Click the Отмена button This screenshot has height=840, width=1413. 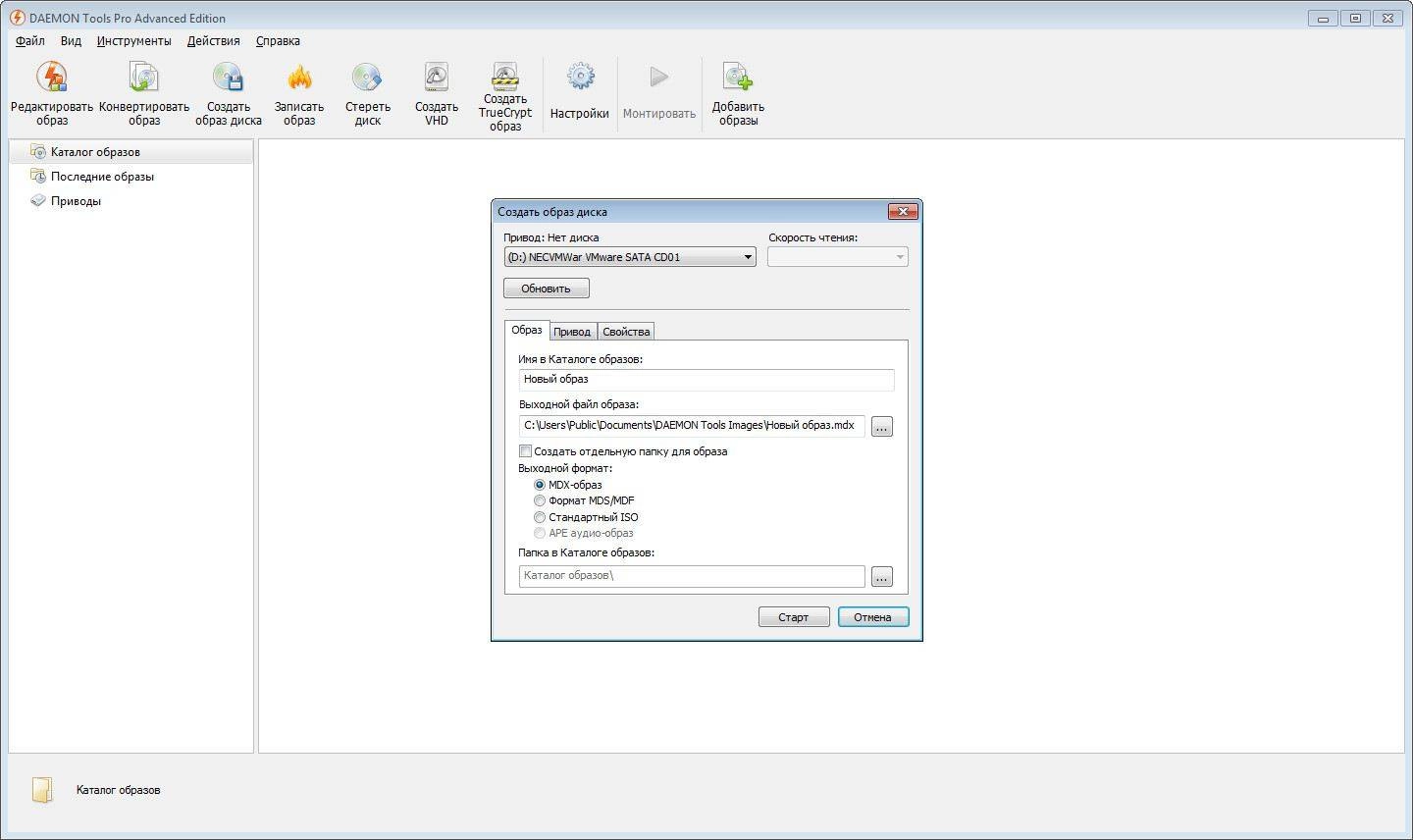pos(873,617)
